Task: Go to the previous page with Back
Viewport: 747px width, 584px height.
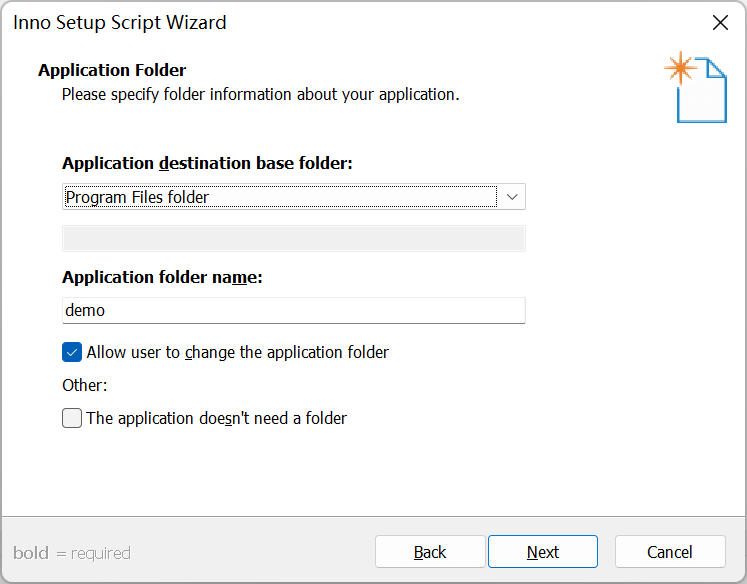Action: (430, 552)
